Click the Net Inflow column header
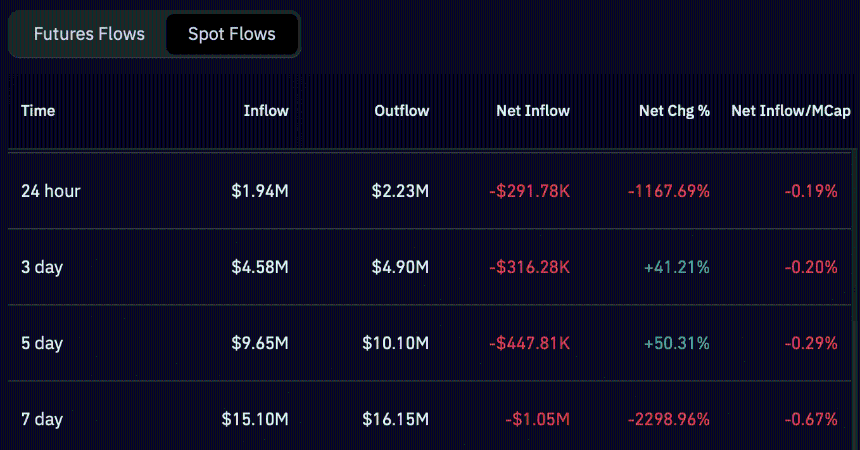 pos(533,111)
